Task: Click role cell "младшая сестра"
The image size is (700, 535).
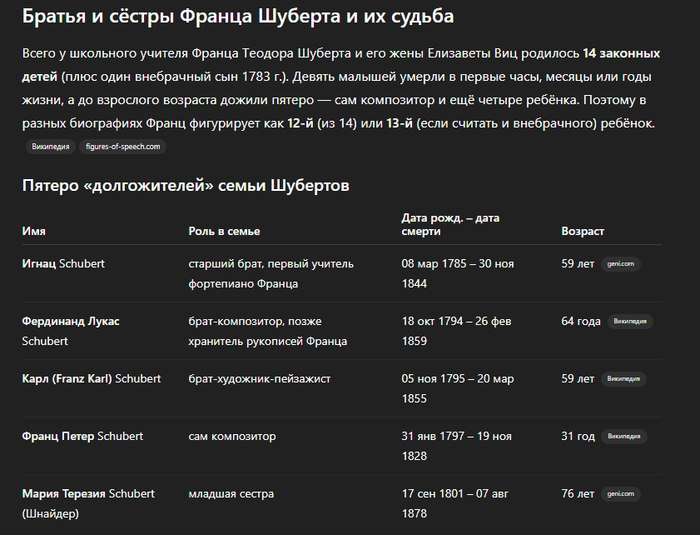Action: coord(231,494)
